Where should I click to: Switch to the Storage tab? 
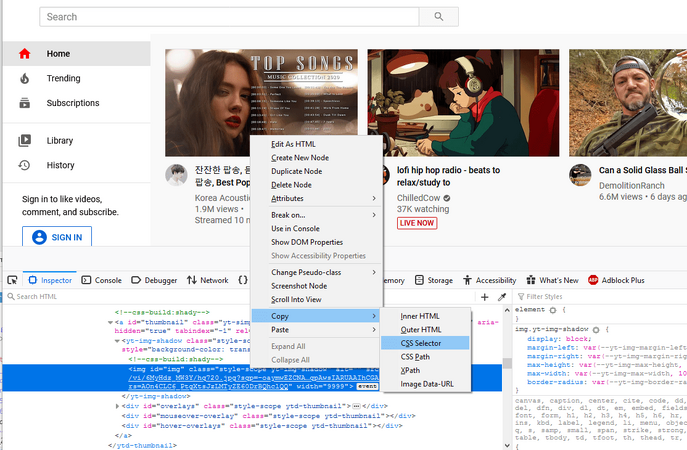(x=434, y=280)
